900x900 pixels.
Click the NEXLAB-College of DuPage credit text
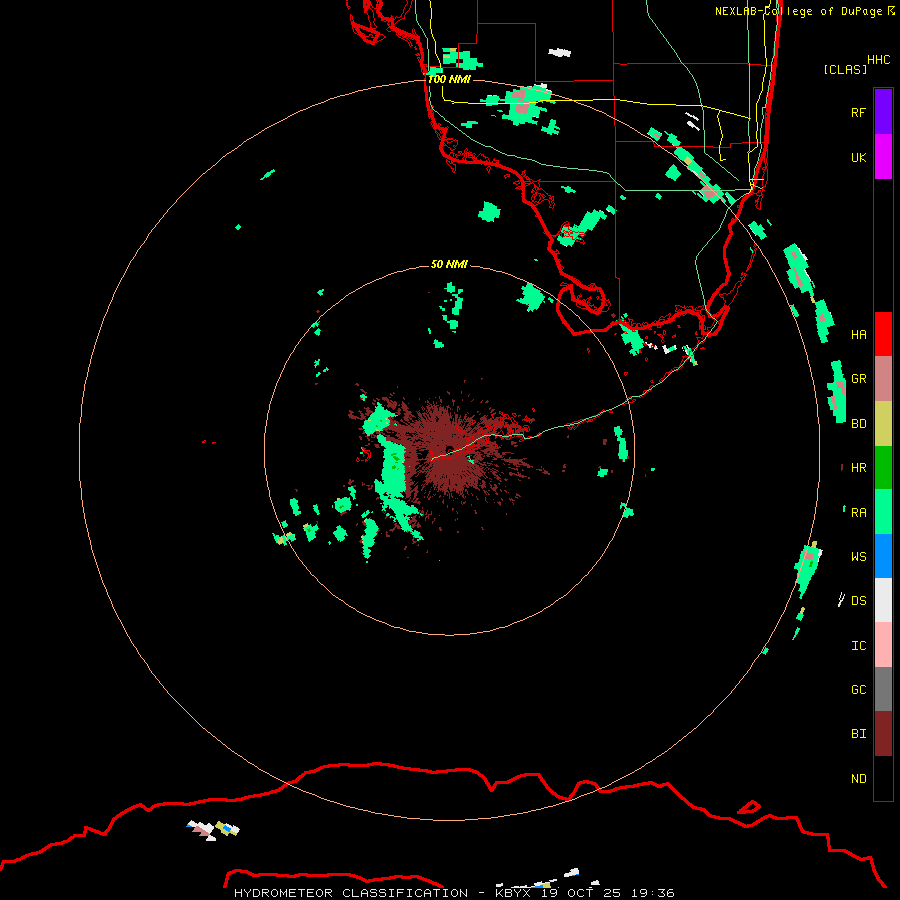click(804, 11)
